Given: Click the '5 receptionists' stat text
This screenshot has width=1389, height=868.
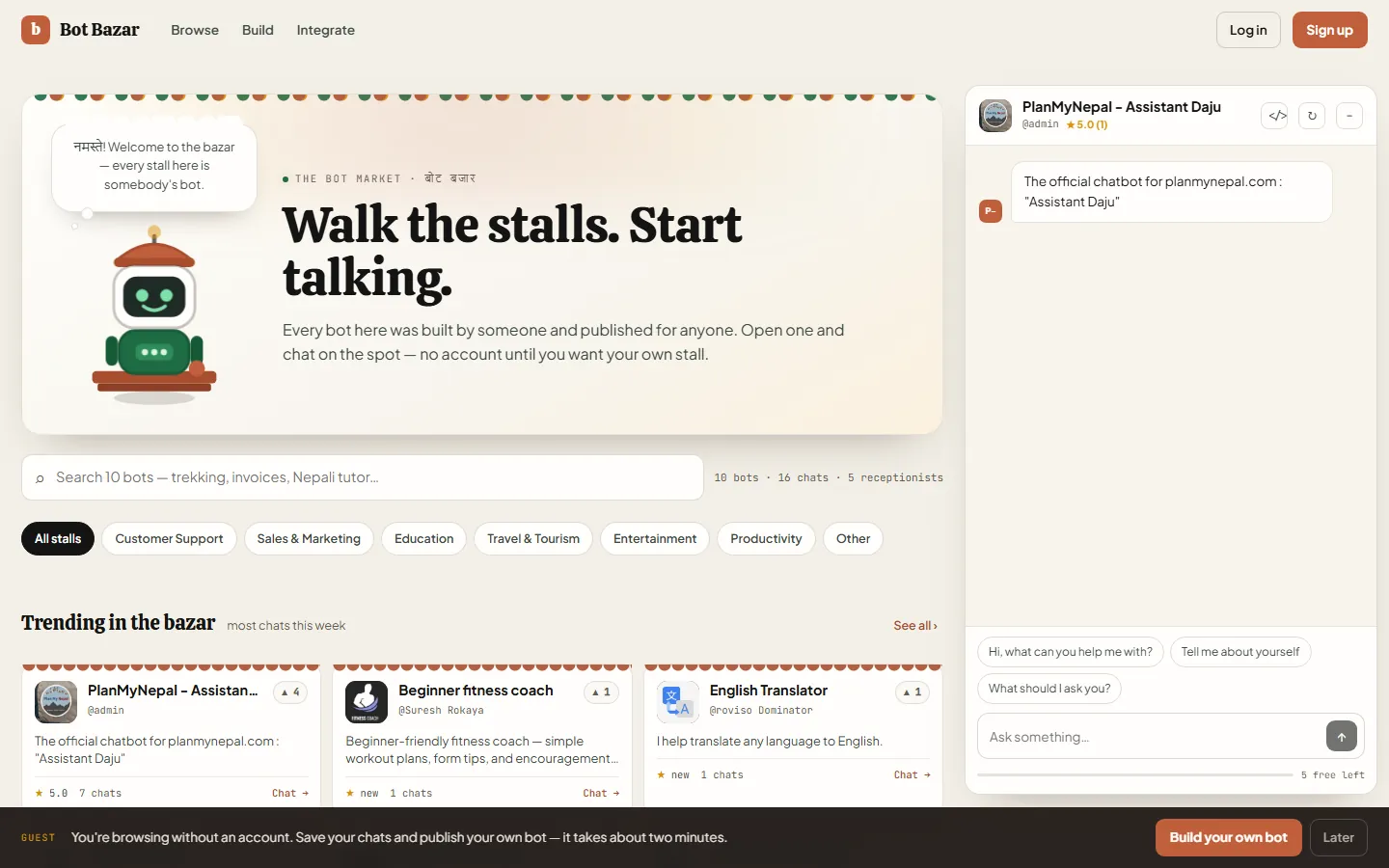Looking at the screenshot, I should click(x=895, y=477).
